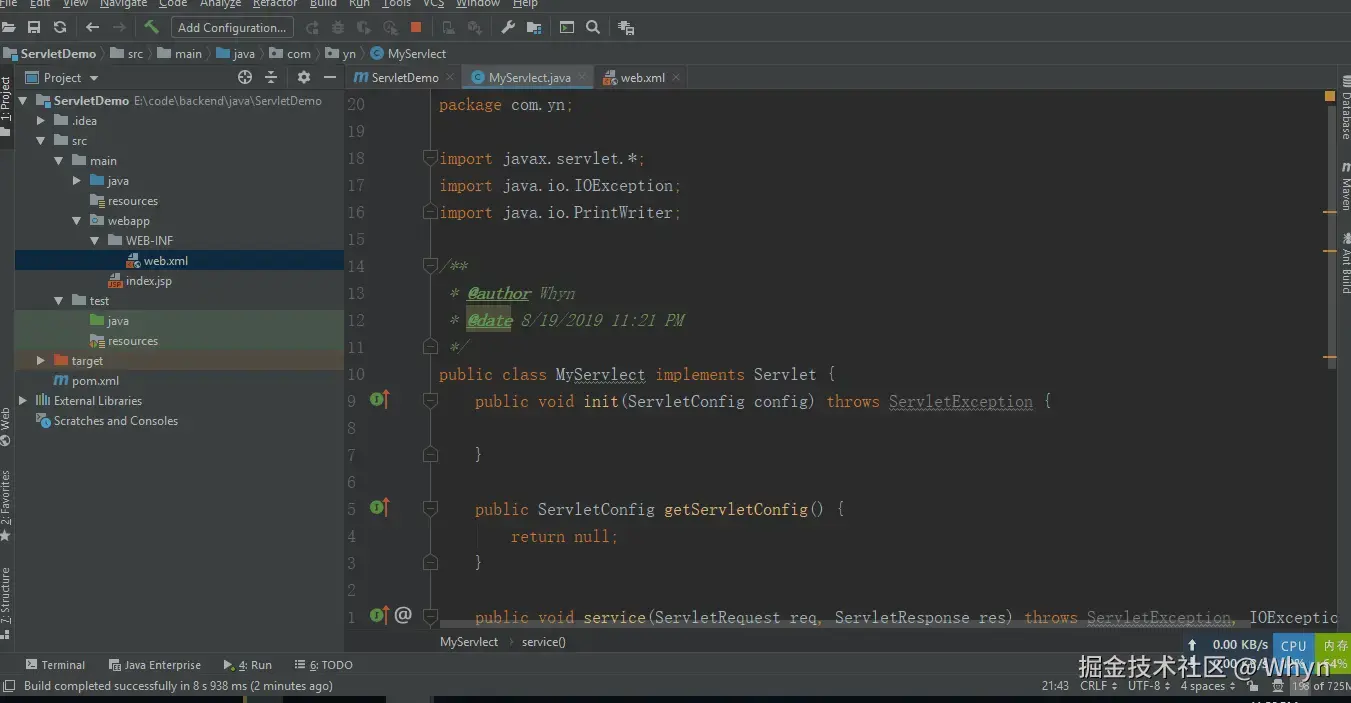Click the Search Everywhere magnifier icon
The width and height of the screenshot is (1351, 703).
click(593, 28)
